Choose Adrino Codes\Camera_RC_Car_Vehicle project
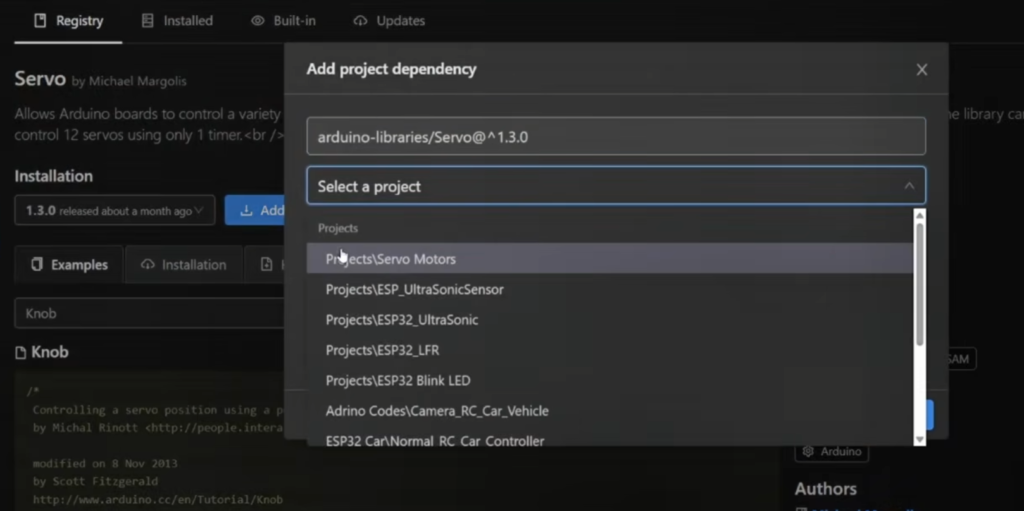This screenshot has height=511, width=1024. coord(610,411)
